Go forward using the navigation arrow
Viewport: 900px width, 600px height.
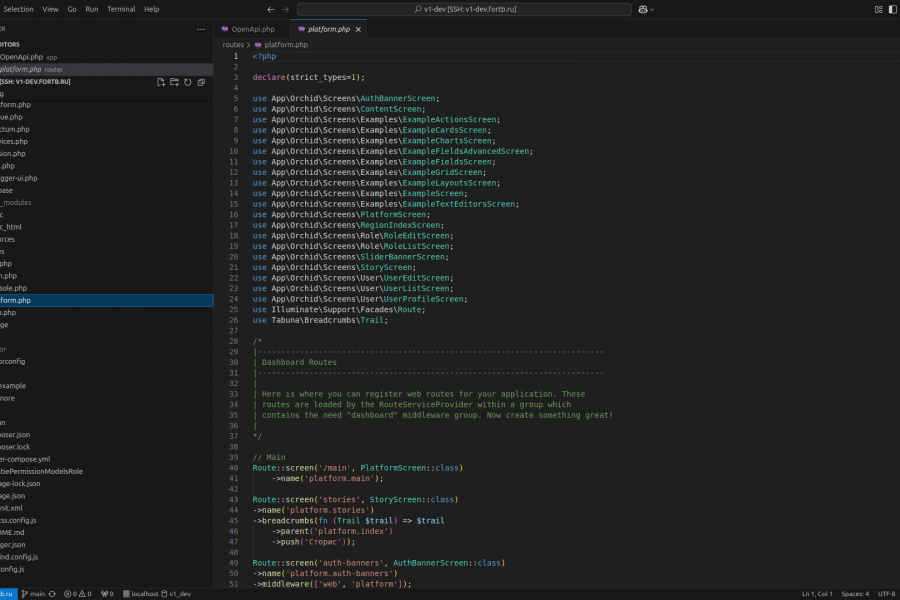[x=285, y=9]
